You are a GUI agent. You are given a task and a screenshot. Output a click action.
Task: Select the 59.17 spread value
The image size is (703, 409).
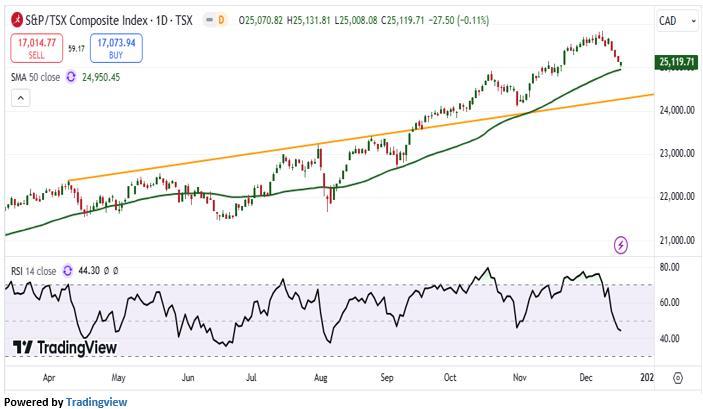click(x=76, y=48)
